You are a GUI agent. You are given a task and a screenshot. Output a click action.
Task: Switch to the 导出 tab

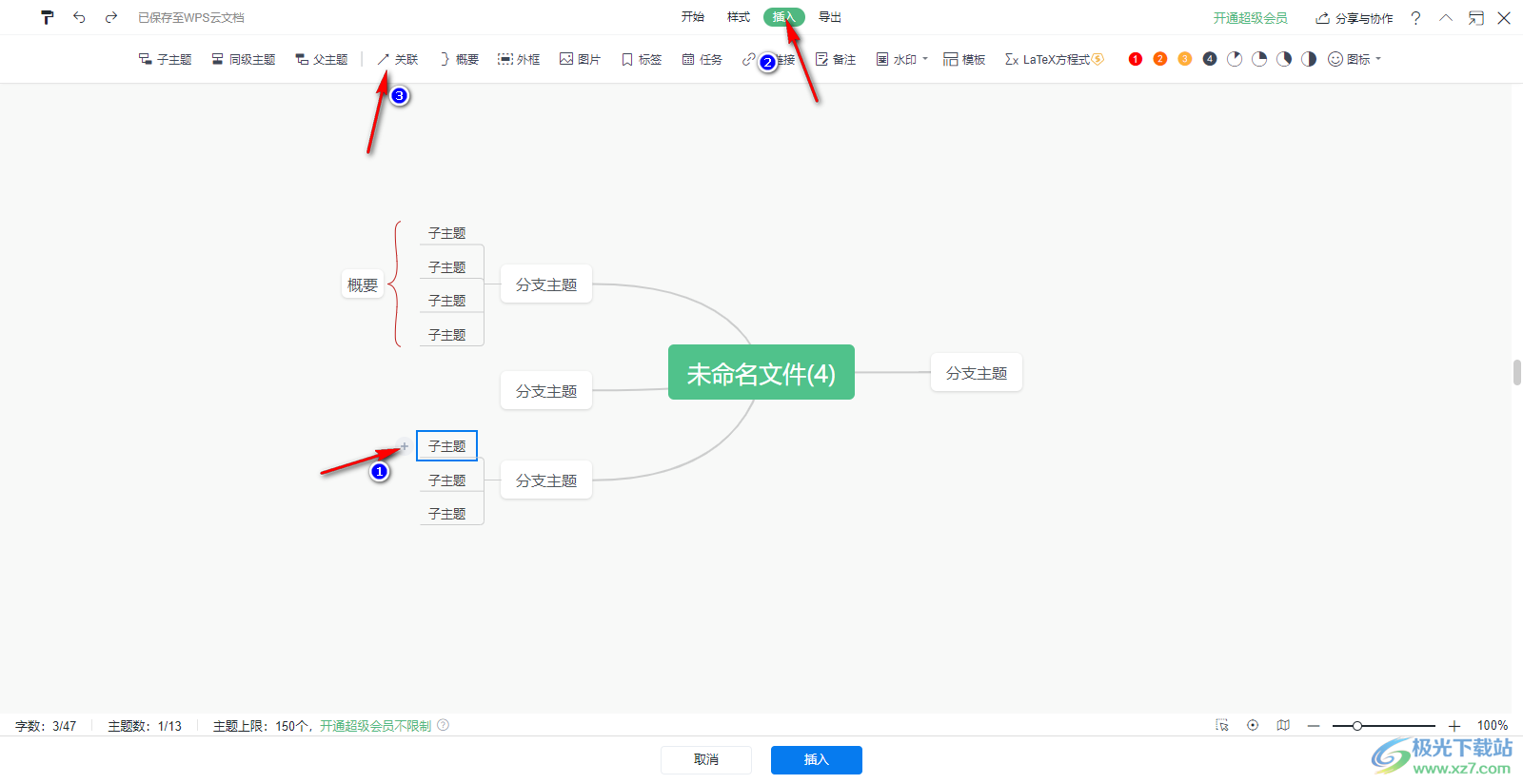pos(830,17)
